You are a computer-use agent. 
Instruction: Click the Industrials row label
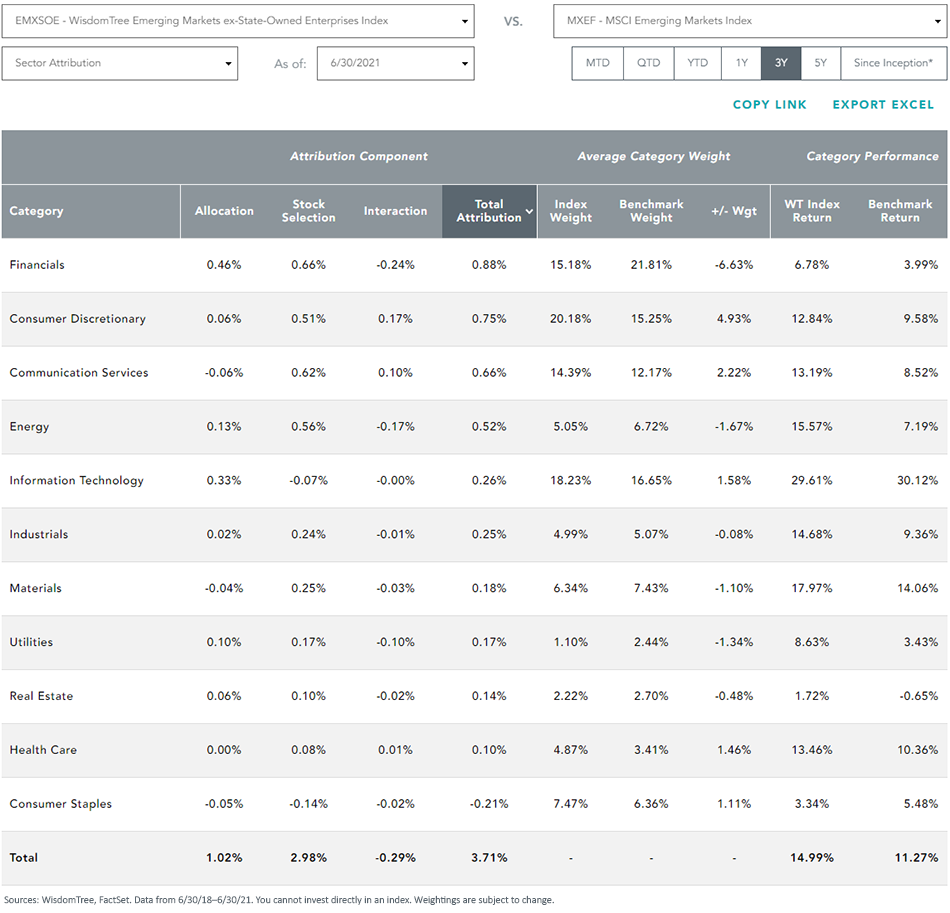[x=39, y=535]
